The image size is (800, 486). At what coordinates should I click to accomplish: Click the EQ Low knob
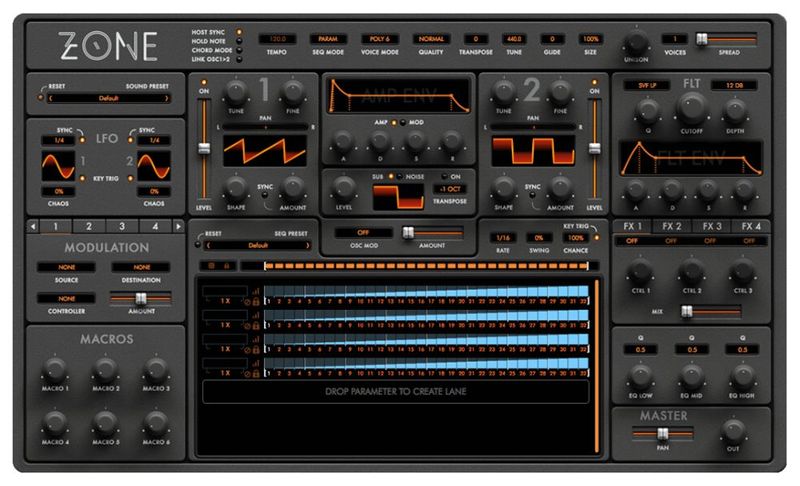click(x=637, y=376)
